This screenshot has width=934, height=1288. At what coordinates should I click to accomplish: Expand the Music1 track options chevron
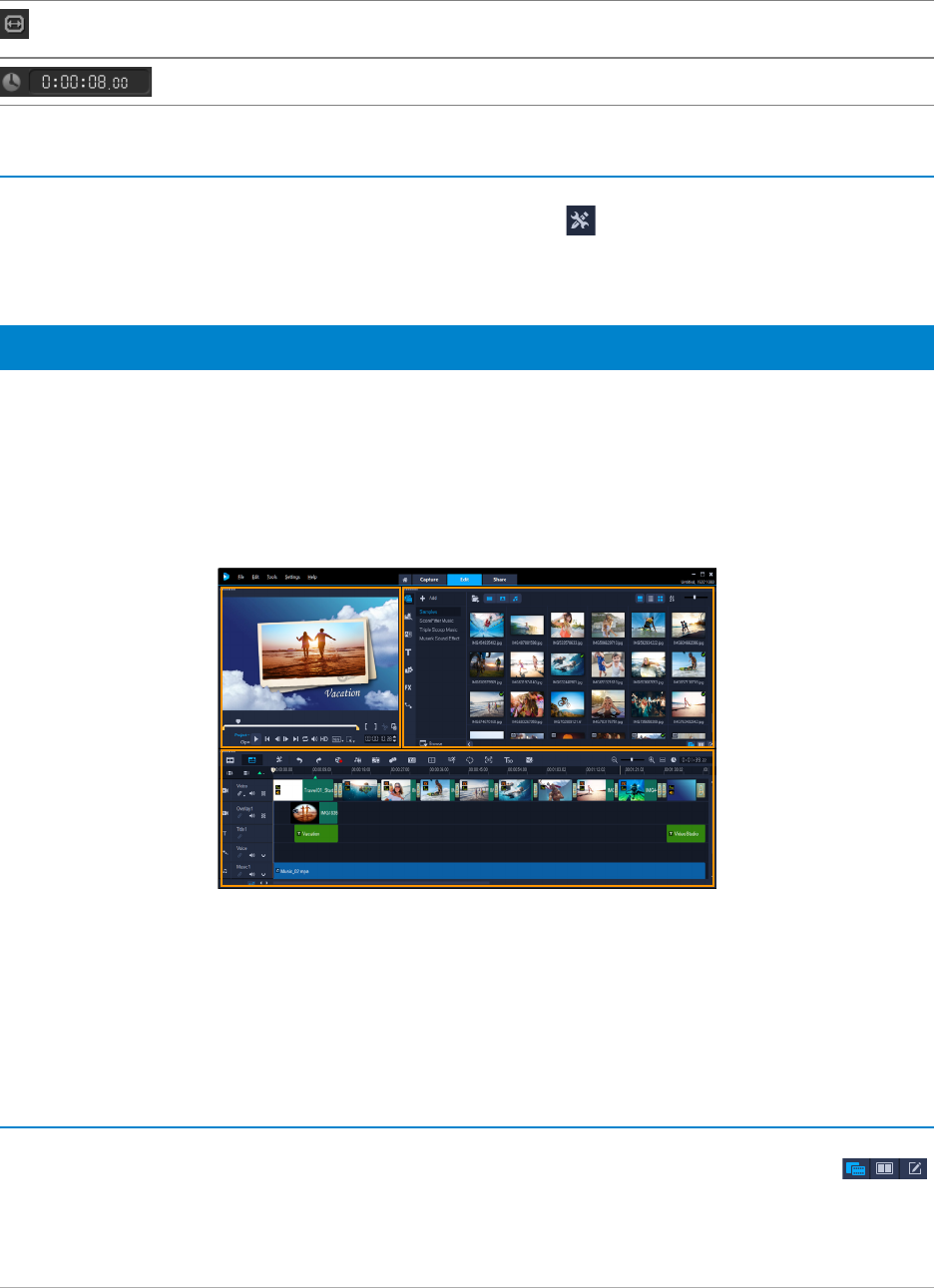[x=263, y=874]
